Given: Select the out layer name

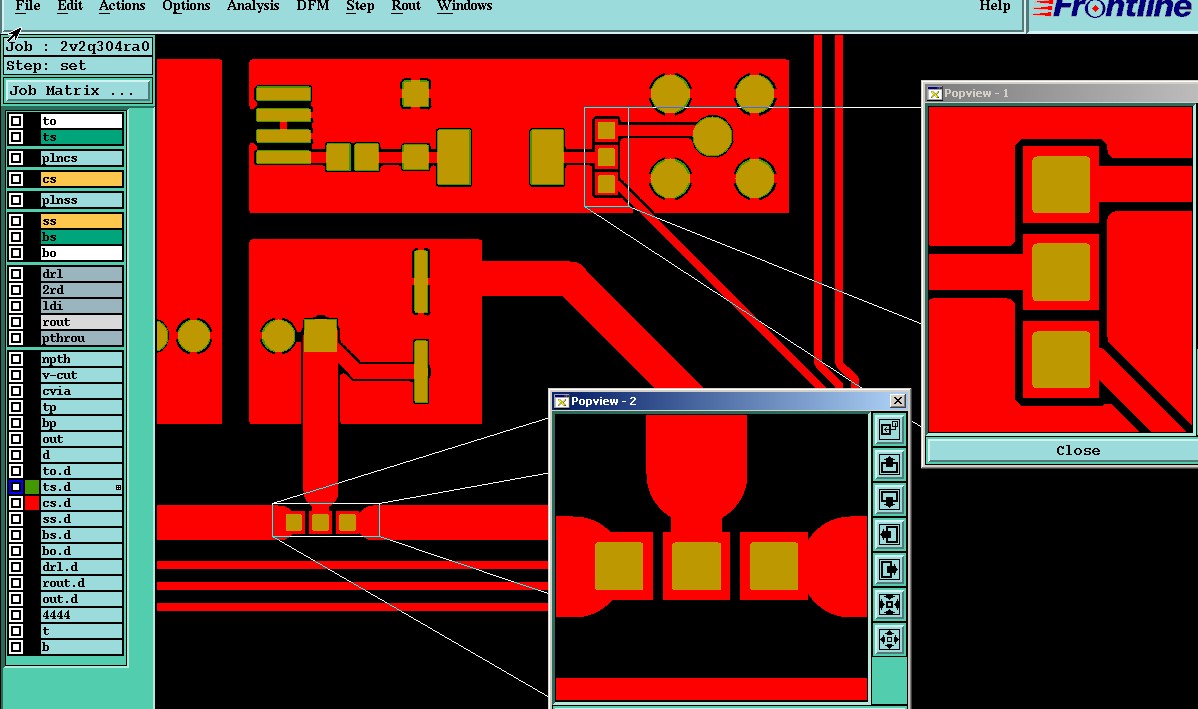Looking at the screenshot, I should click(81, 439).
